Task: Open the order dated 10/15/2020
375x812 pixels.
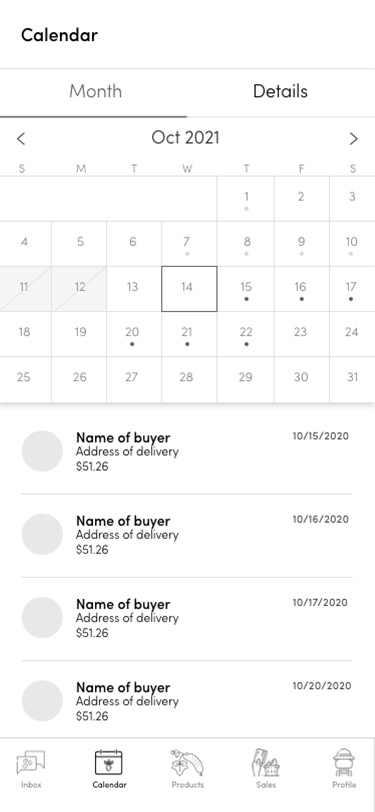Action: pyautogui.click(x=187, y=452)
